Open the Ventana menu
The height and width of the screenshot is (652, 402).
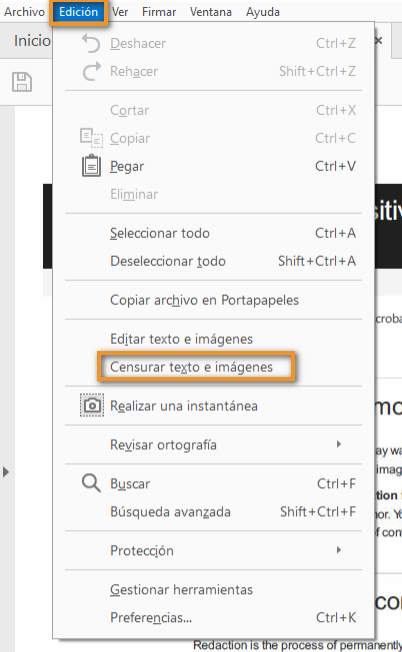[211, 12]
